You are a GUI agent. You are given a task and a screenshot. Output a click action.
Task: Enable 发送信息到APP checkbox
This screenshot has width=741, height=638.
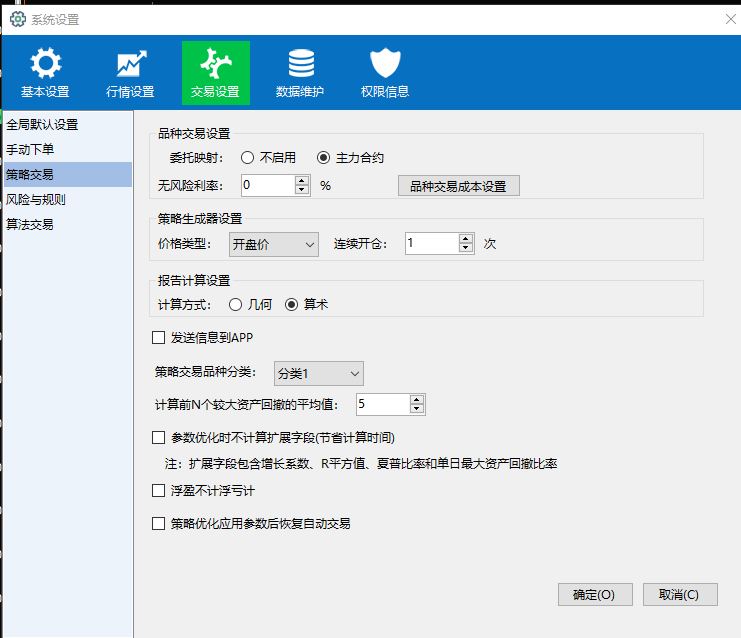158,338
